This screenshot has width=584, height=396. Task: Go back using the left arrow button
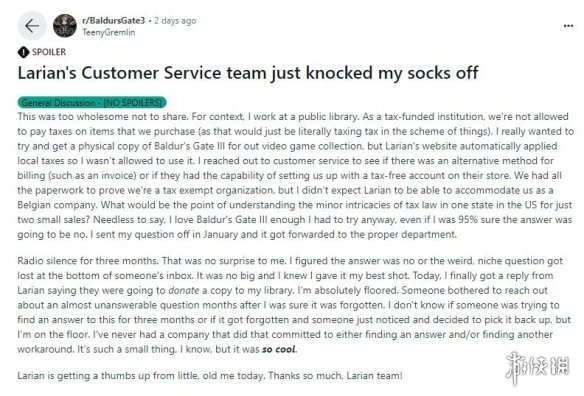pyautogui.click(x=32, y=26)
